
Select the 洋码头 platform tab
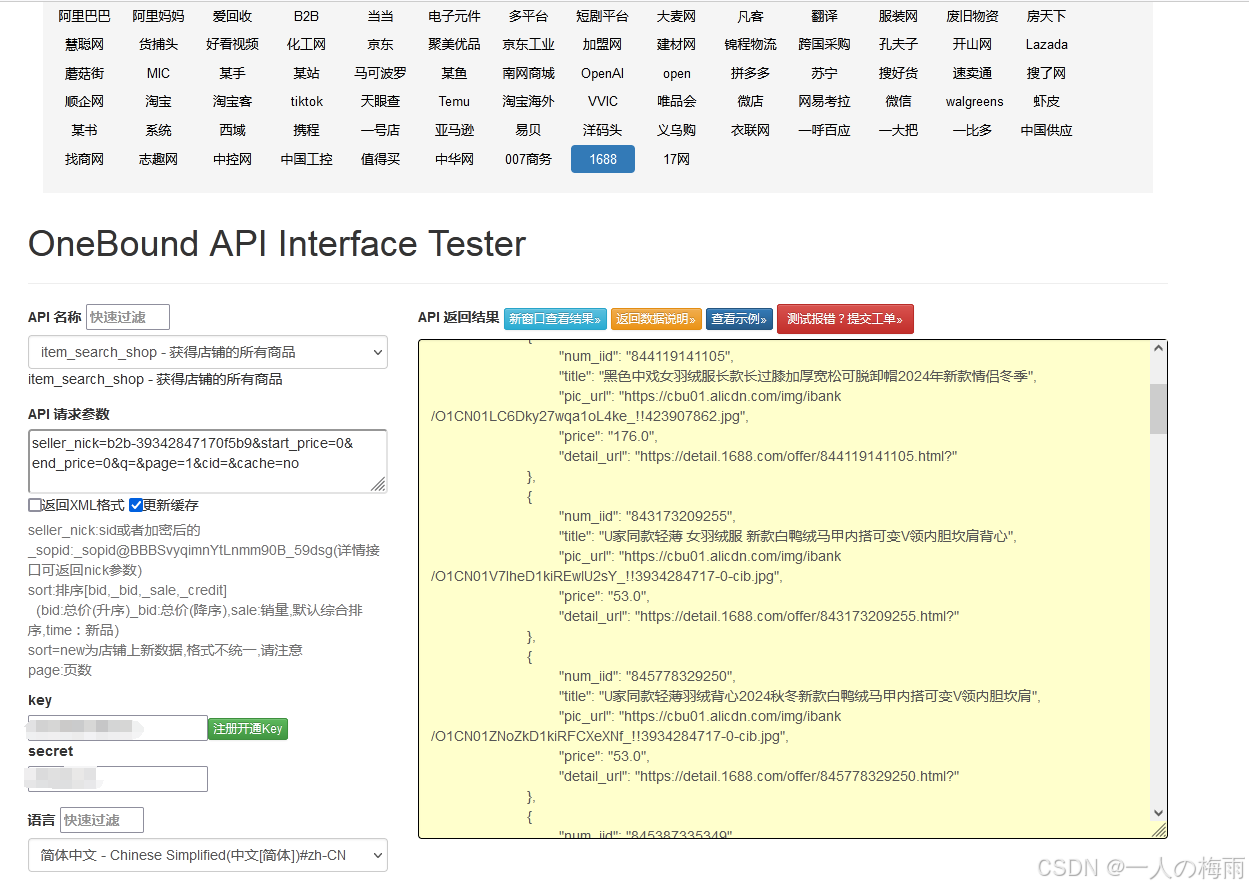coord(603,130)
